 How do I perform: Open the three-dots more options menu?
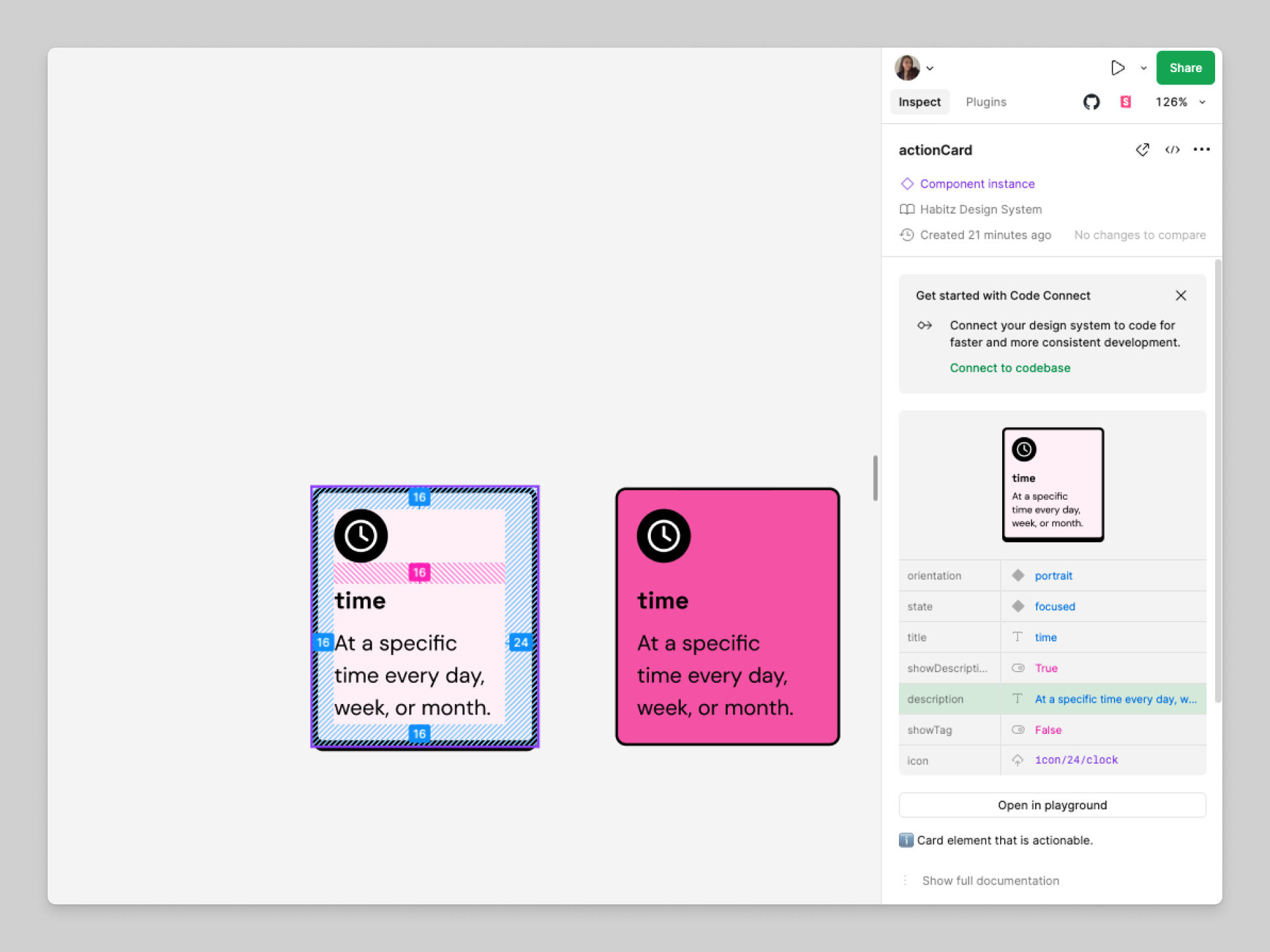click(x=1201, y=150)
